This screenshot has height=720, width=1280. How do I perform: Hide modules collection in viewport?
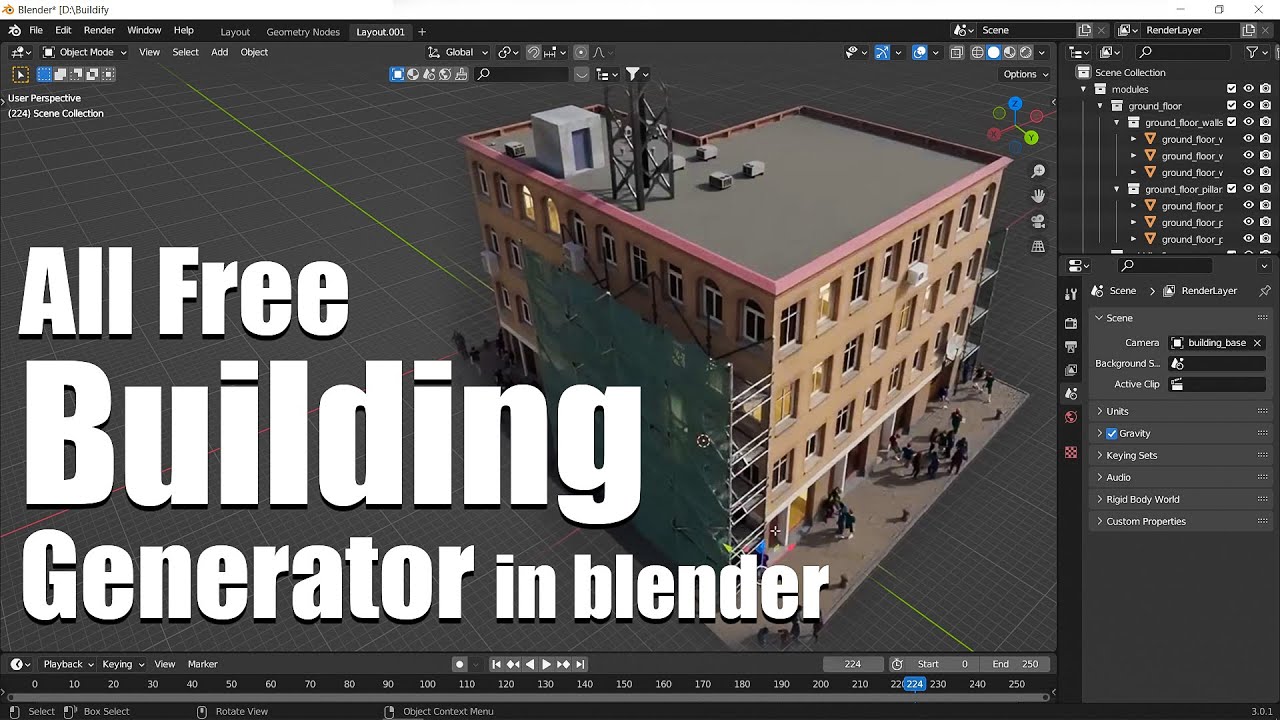coord(1248,89)
